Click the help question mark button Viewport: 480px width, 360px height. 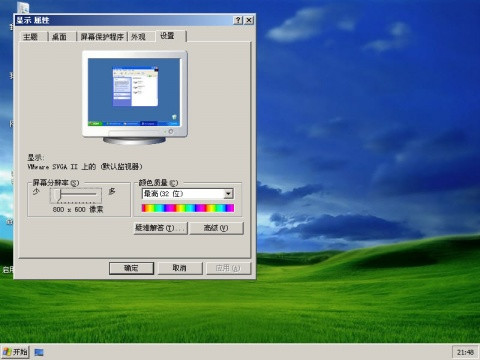point(238,20)
